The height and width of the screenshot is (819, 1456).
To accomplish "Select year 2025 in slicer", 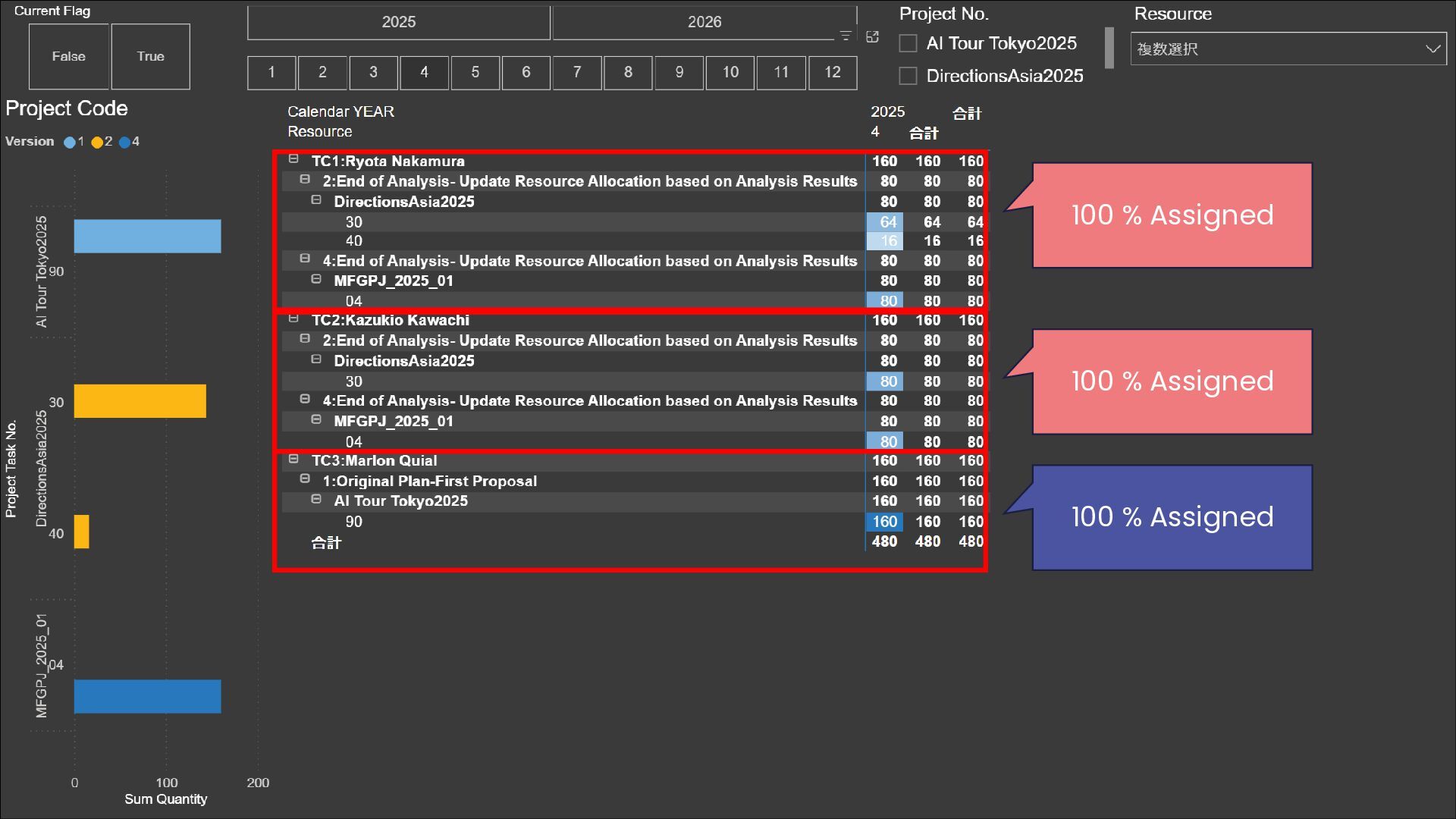I will [398, 22].
